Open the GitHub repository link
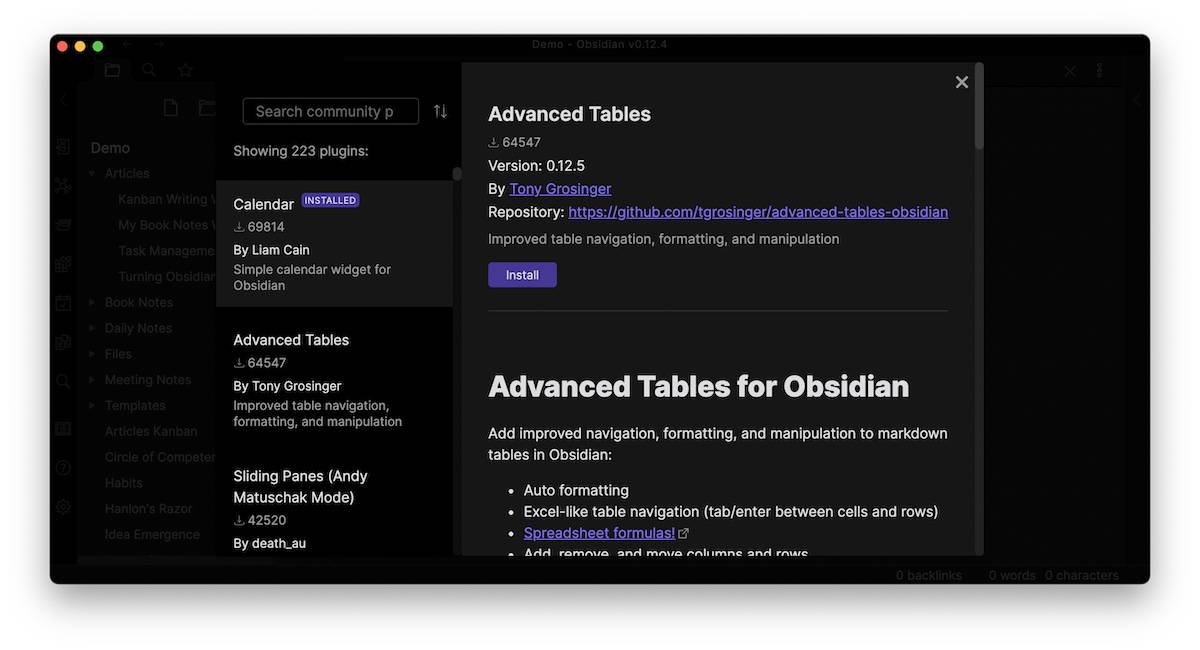 tap(758, 212)
